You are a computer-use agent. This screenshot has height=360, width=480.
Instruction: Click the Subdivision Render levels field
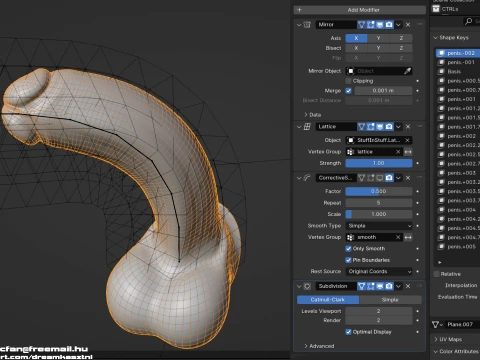pyautogui.click(x=379, y=320)
